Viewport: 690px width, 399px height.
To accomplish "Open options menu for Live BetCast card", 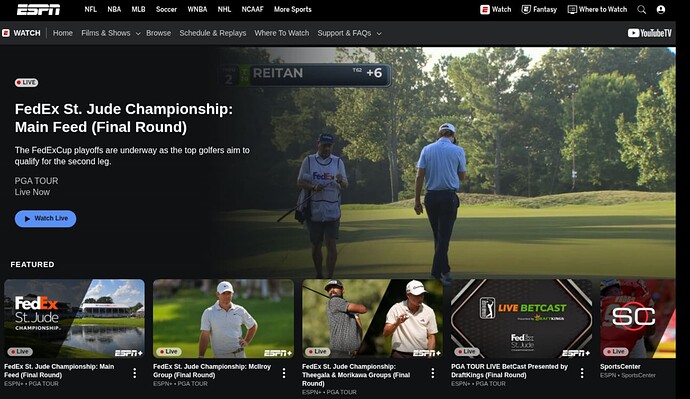I will [582, 373].
